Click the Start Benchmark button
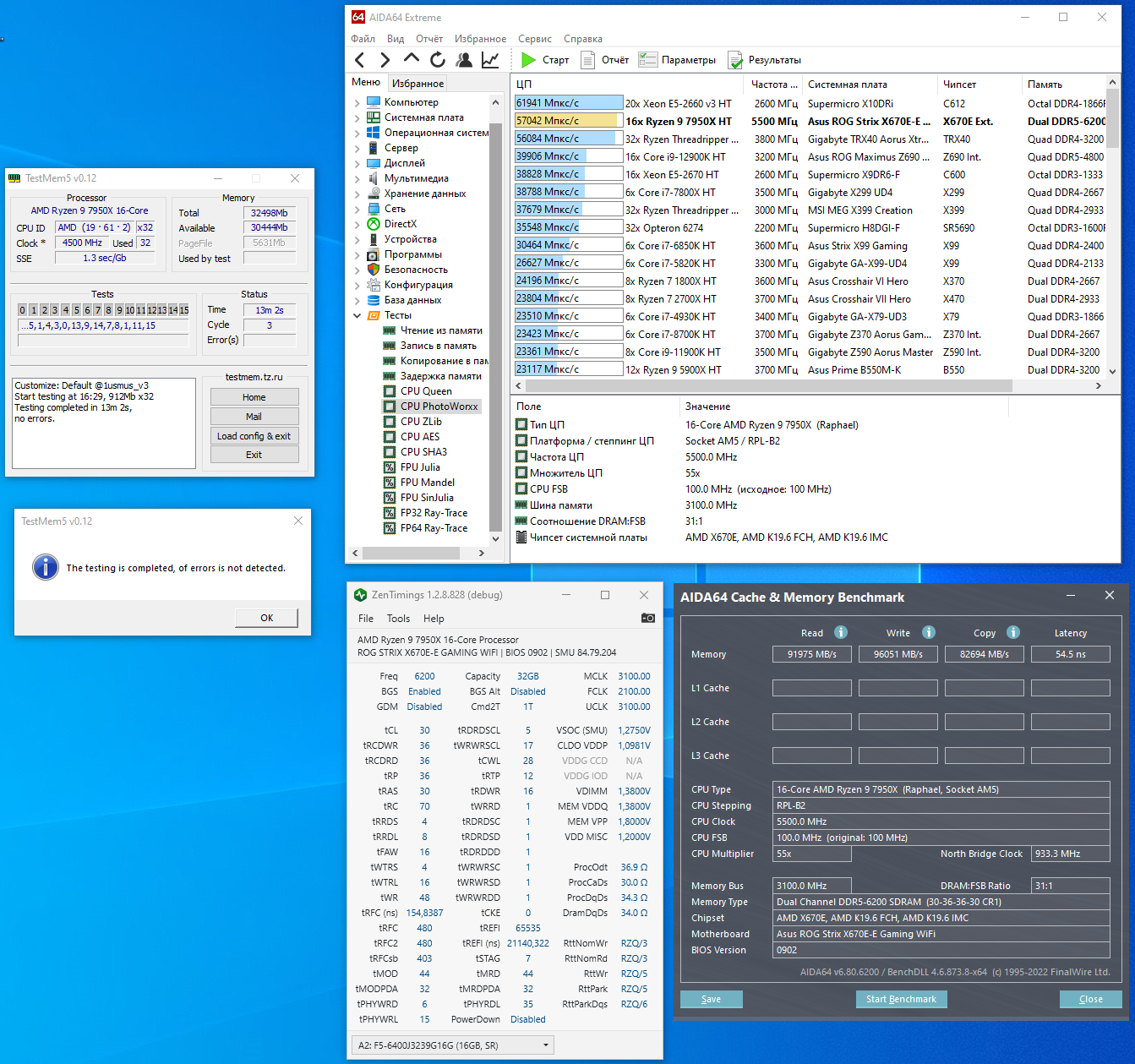Viewport: 1135px width, 1064px height. tap(901, 999)
